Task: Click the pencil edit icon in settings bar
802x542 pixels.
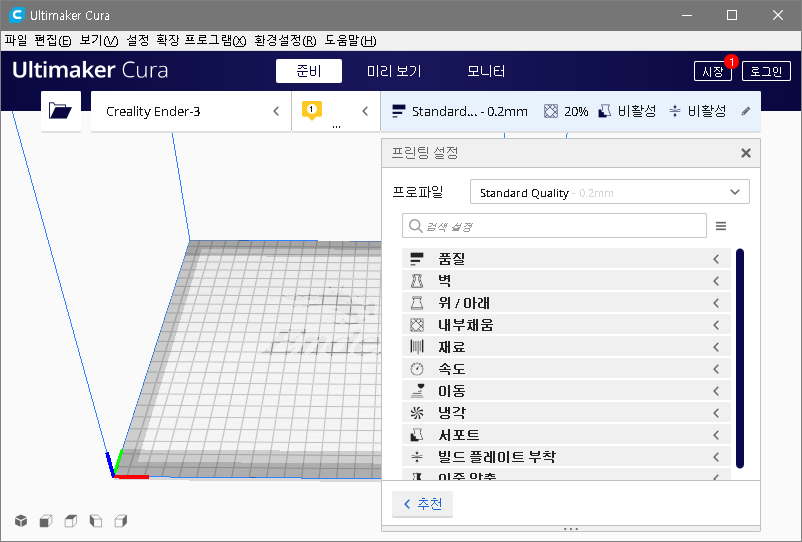Action: tap(746, 111)
